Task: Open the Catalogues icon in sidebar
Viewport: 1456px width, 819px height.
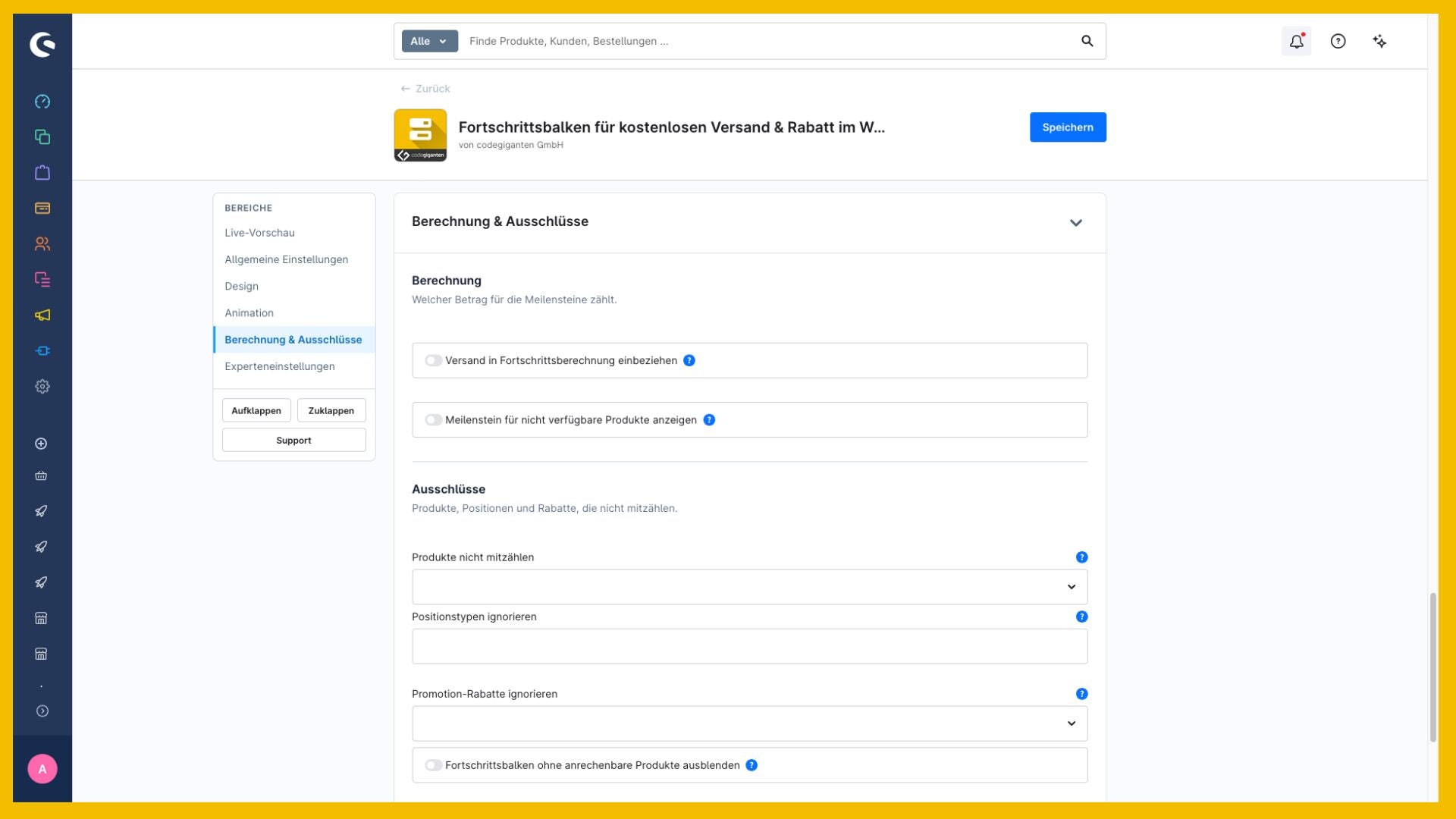Action: click(42, 137)
